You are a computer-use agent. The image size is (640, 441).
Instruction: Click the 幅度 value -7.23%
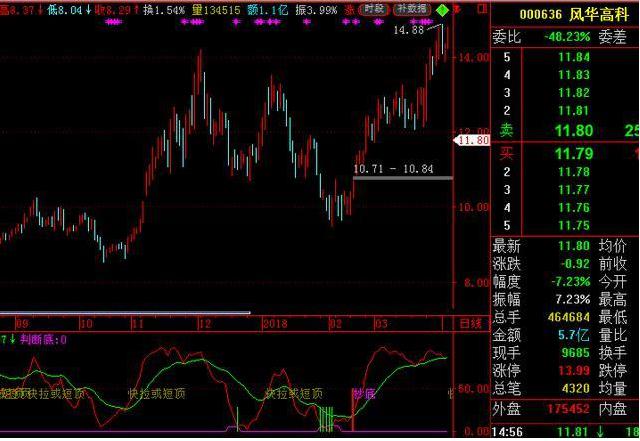(571, 282)
